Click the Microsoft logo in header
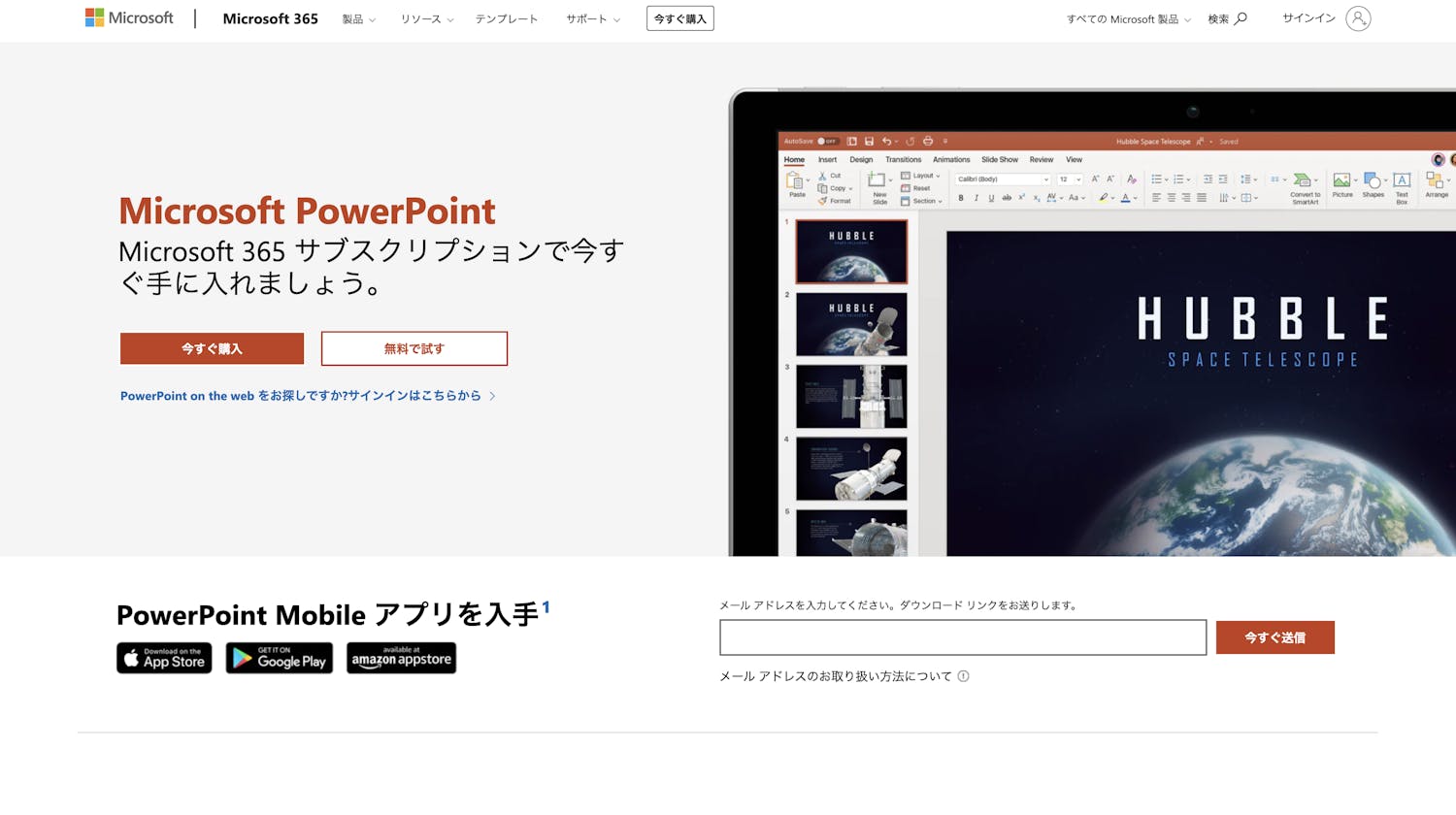This screenshot has width=1456, height=815. point(129,17)
